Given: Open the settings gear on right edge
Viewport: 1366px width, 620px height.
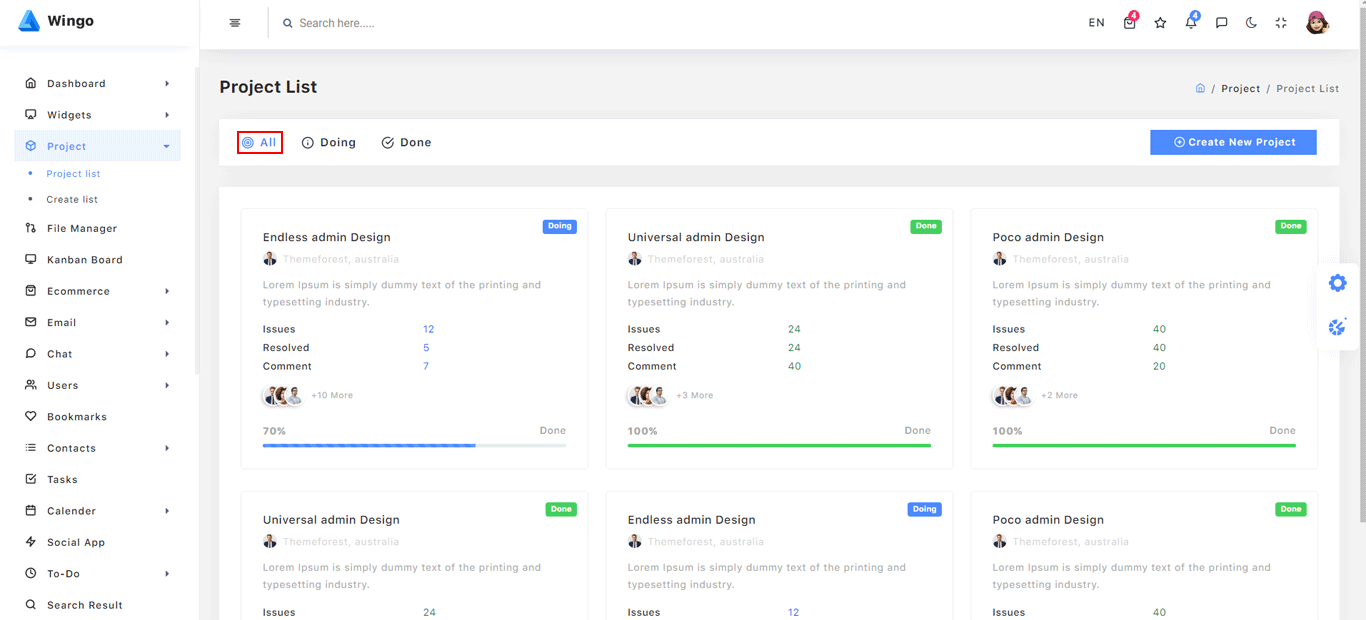Looking at the screenshot, I should click(1337, 283).
